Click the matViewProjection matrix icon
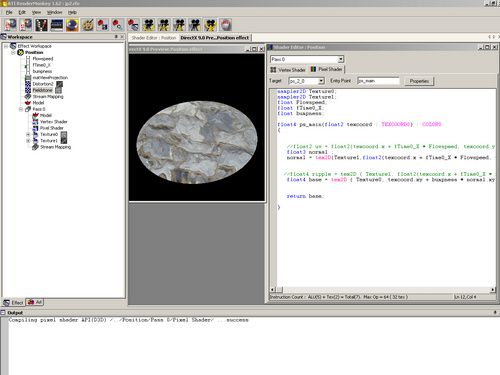The width and height of the screenshot is (500, 375). tap(28, 78)
